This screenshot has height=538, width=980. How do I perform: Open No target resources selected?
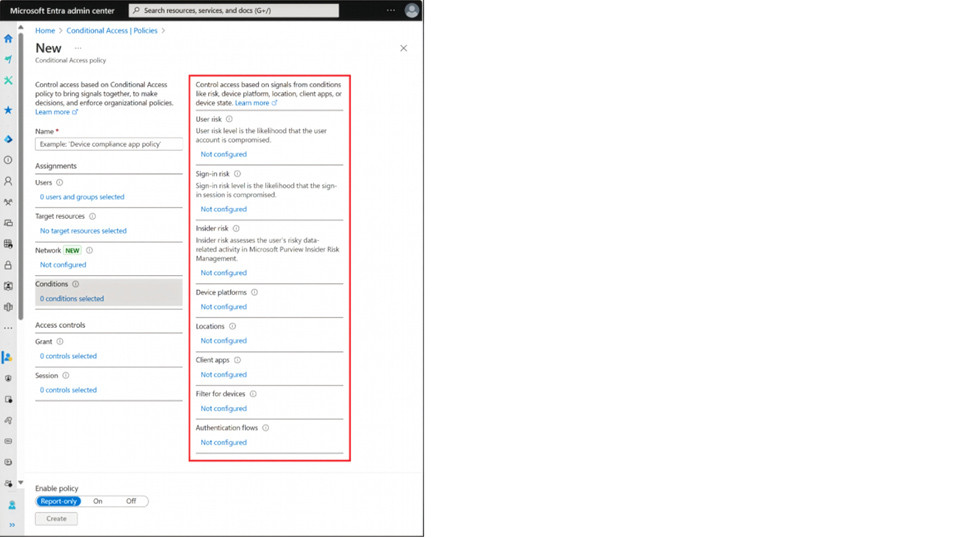pos(83,231)
